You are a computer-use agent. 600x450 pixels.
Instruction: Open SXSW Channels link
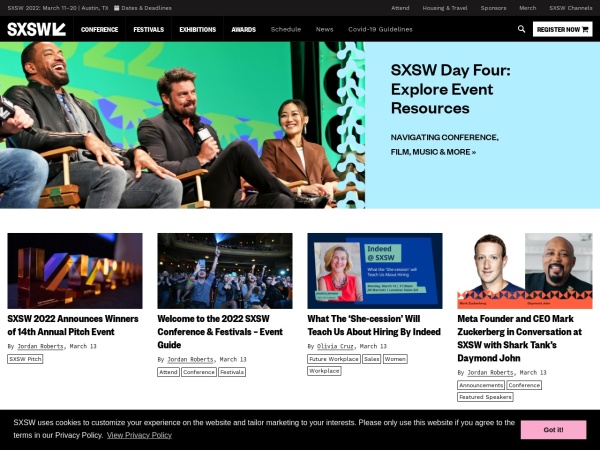571,8
